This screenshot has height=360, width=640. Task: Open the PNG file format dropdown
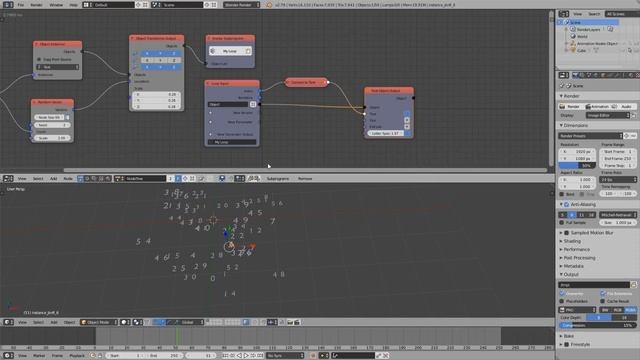pos(578,310)
